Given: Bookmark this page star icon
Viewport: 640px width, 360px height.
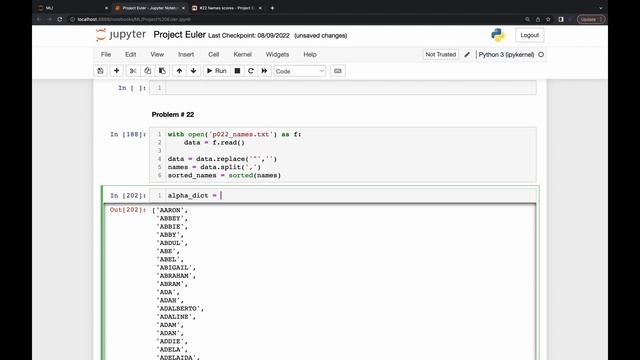Looking at the screenshot, I should pos(548,19).
